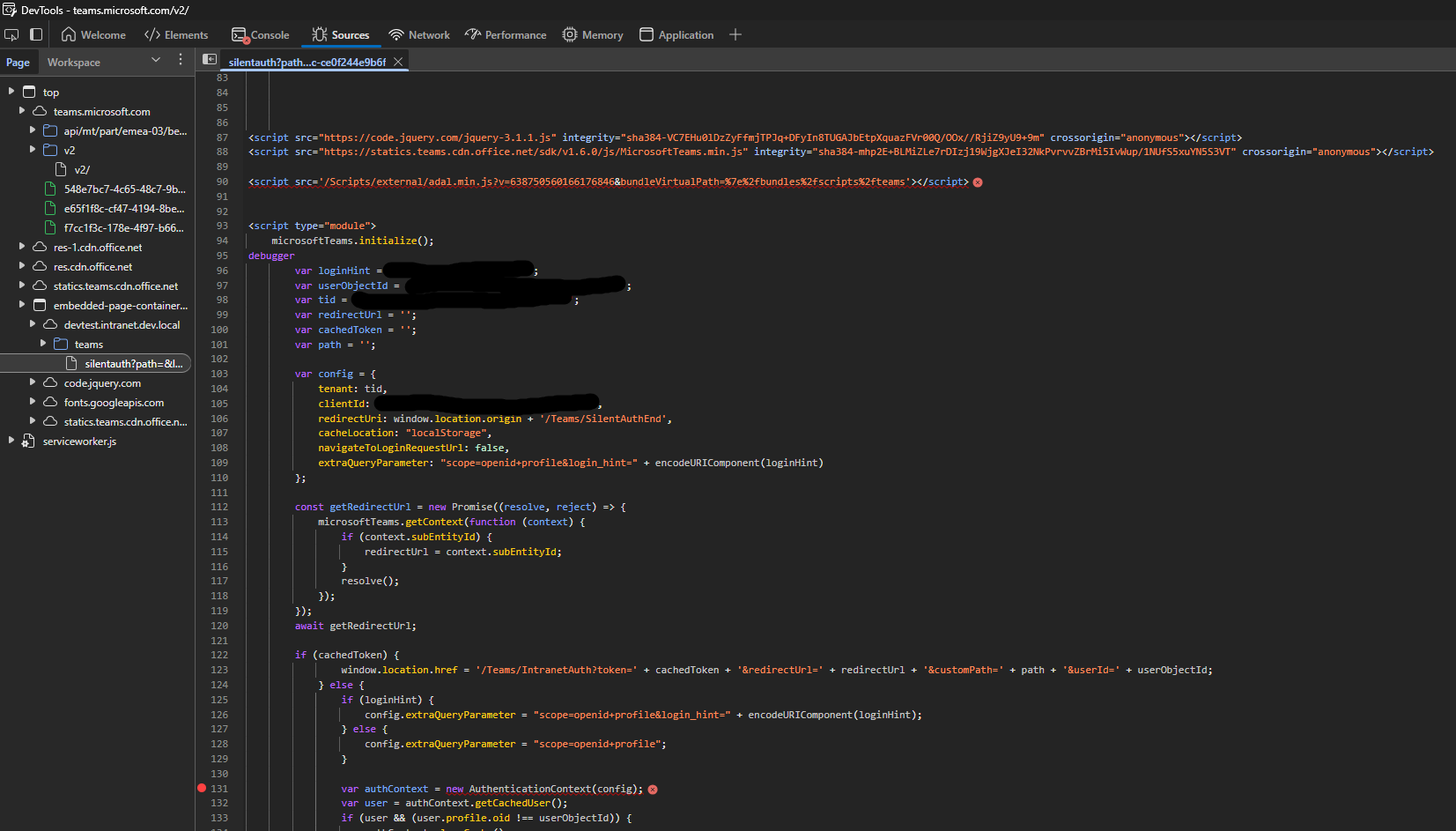Open the navigator three-dot more options menu
The width and height of the screenshot is (1456, 831).
181,60
